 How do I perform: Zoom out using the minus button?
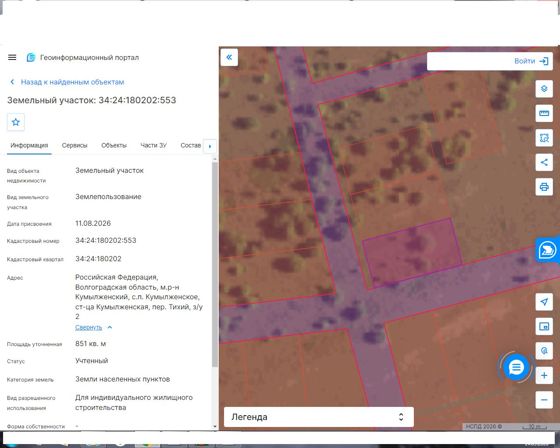click(x=544, y=400)
